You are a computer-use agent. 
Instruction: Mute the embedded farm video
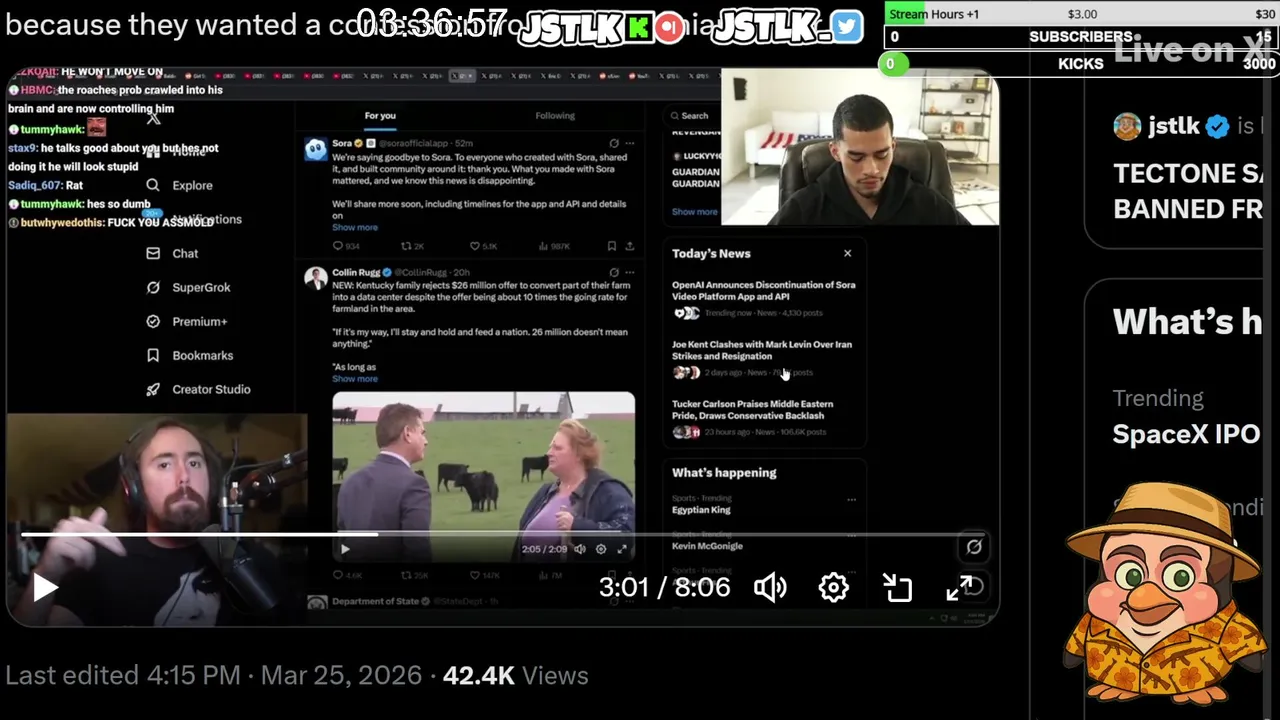(x=580, y=549)
